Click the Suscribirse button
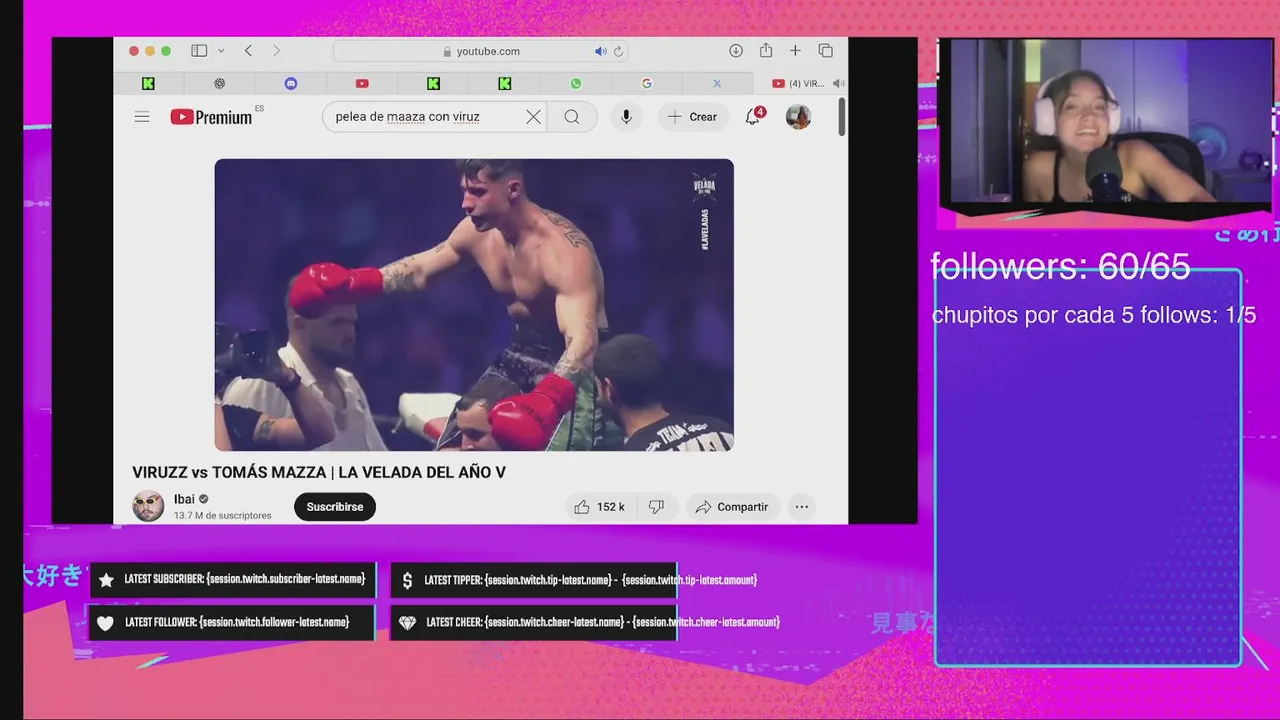Screen dimensions: 1280x720 335,507
